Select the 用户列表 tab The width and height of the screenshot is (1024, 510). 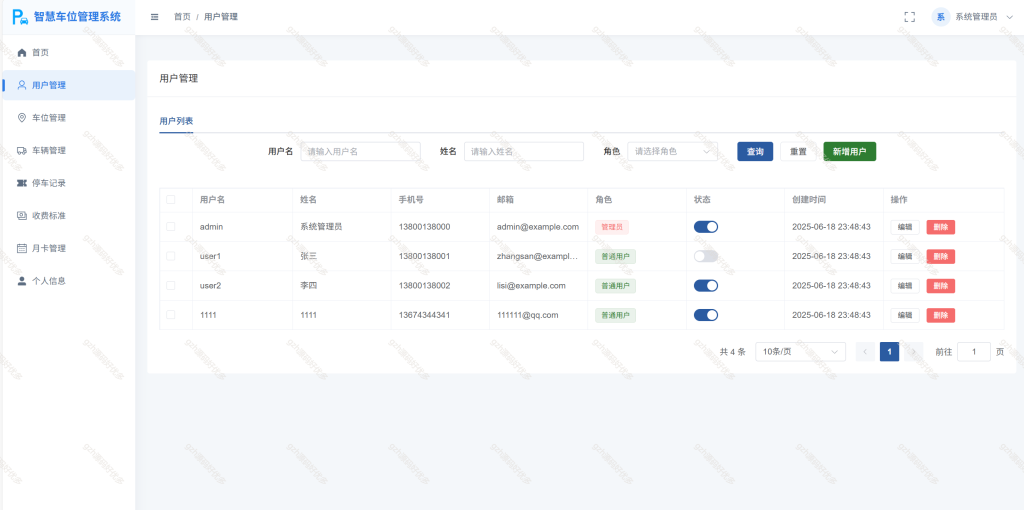point(176,121)
